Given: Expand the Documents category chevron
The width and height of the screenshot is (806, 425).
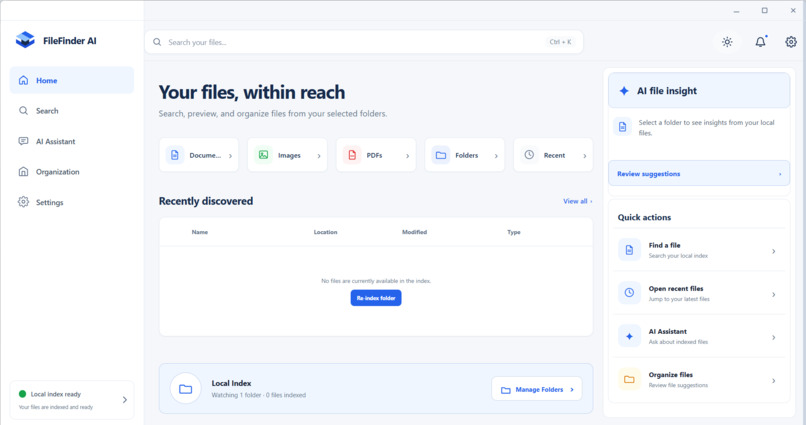Looking at the screenshot, I should point(230,156).
